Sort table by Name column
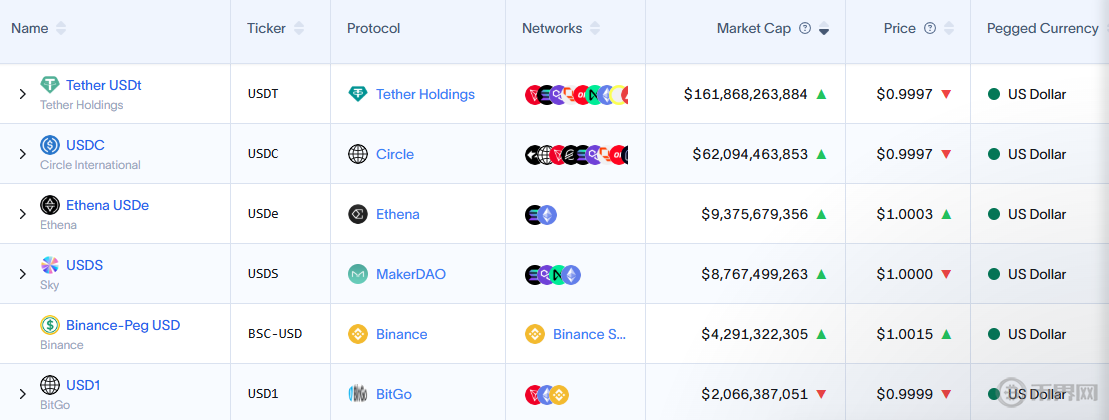 pos(61,29)
